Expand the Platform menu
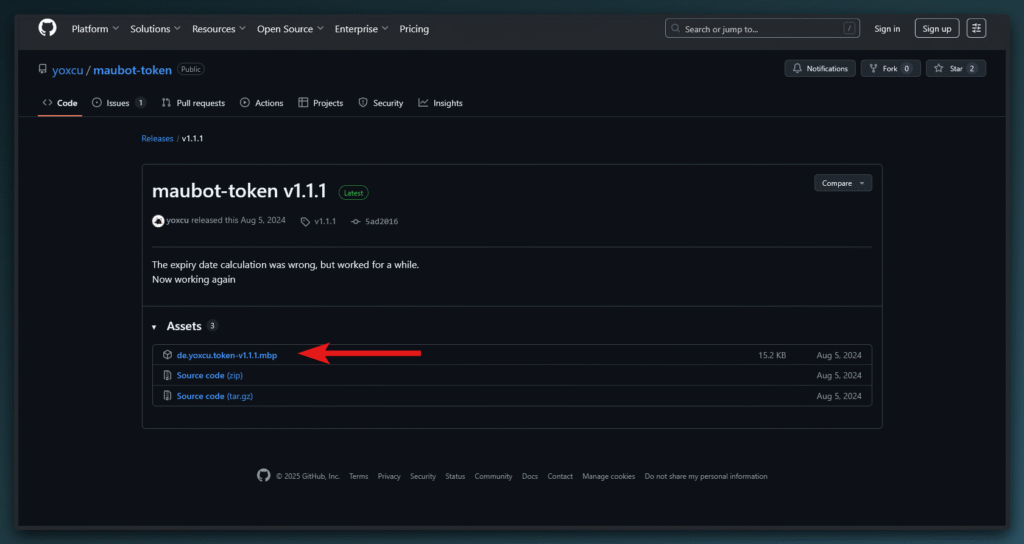The image size is (1024, 544). [95, 29]
